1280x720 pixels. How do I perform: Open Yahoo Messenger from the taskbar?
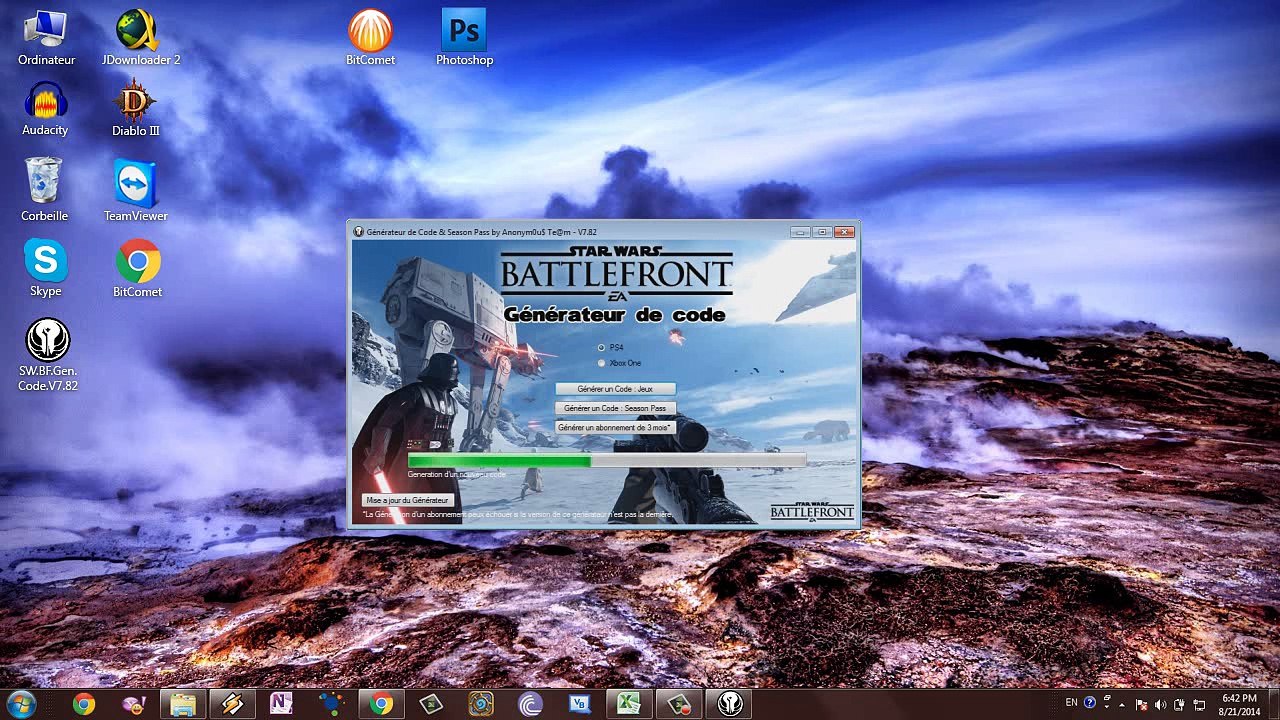133,704
